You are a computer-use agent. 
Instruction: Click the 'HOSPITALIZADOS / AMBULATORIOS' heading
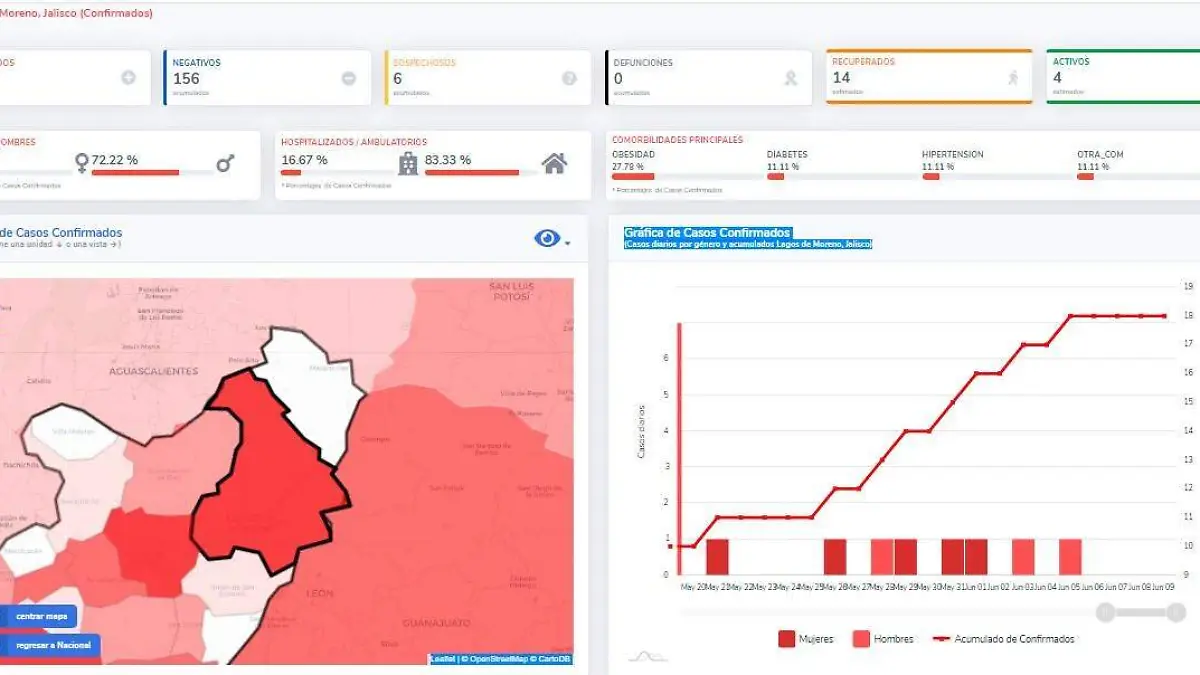[354, 142]
